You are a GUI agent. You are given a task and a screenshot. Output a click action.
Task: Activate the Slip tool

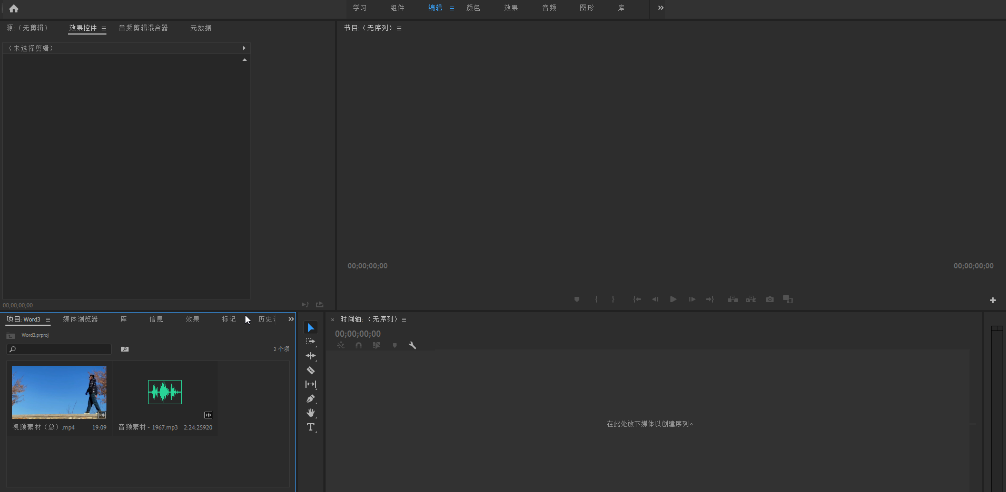(310, 384)
